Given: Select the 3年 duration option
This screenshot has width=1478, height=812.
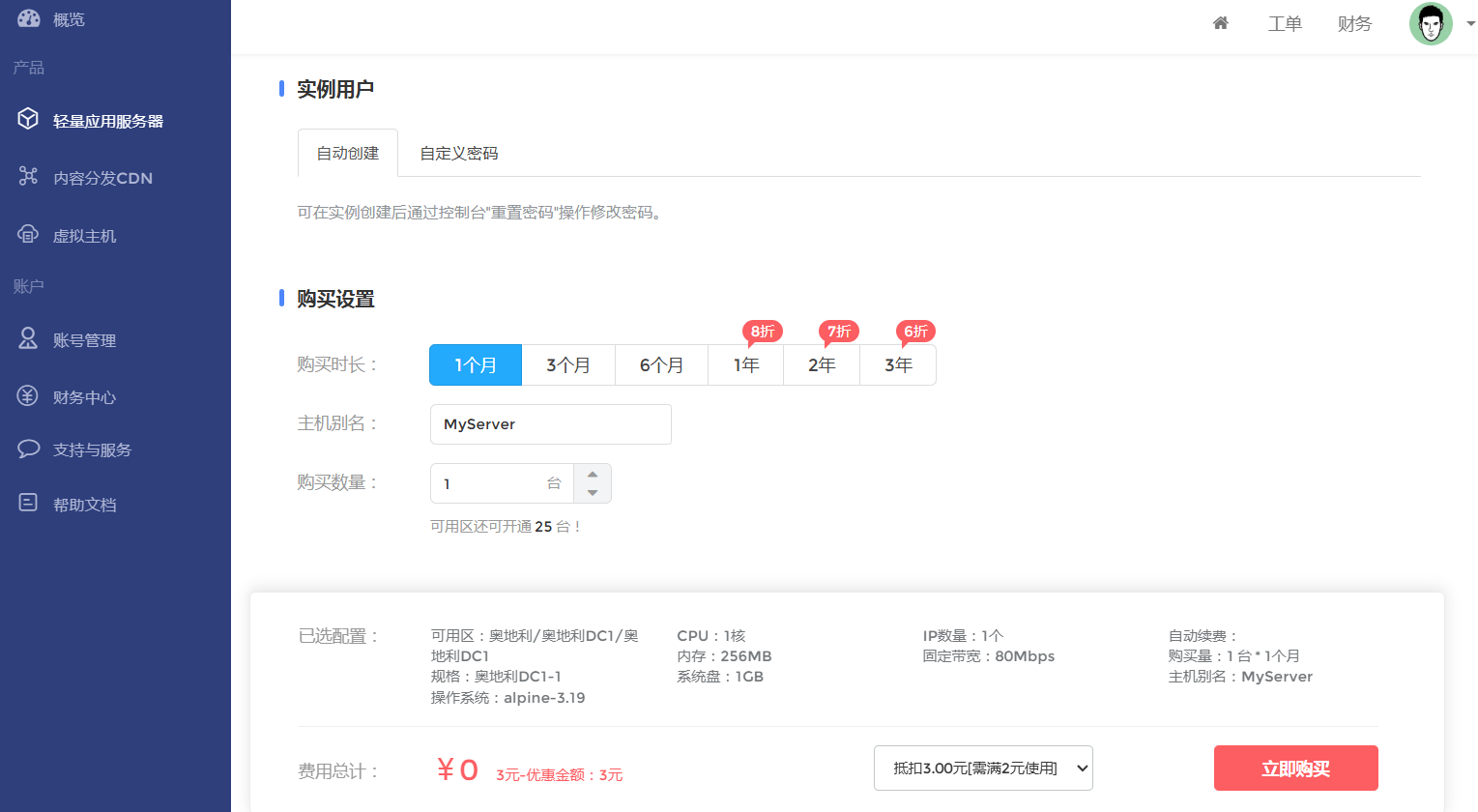Looking at the screenshot, I should point(897,364).
